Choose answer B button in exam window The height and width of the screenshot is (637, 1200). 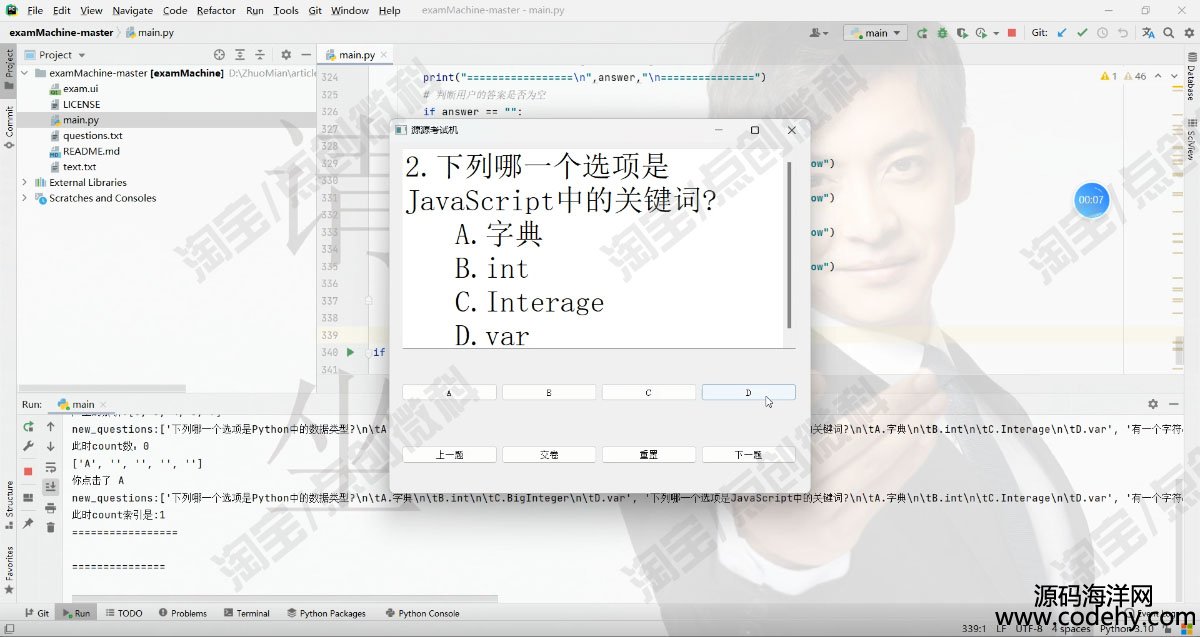pos(549,393)
